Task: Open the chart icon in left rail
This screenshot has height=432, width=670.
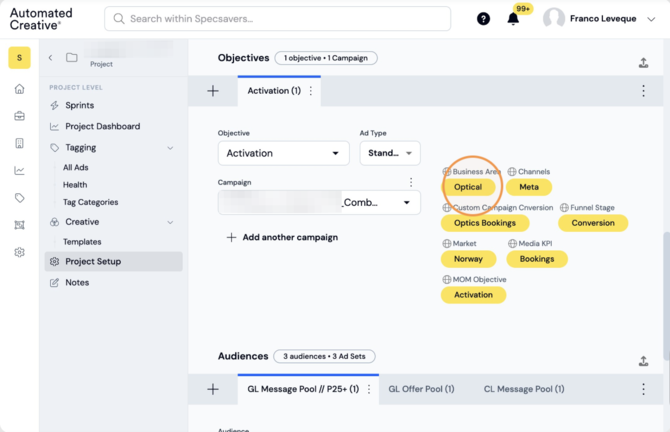Action: point(19,170)
